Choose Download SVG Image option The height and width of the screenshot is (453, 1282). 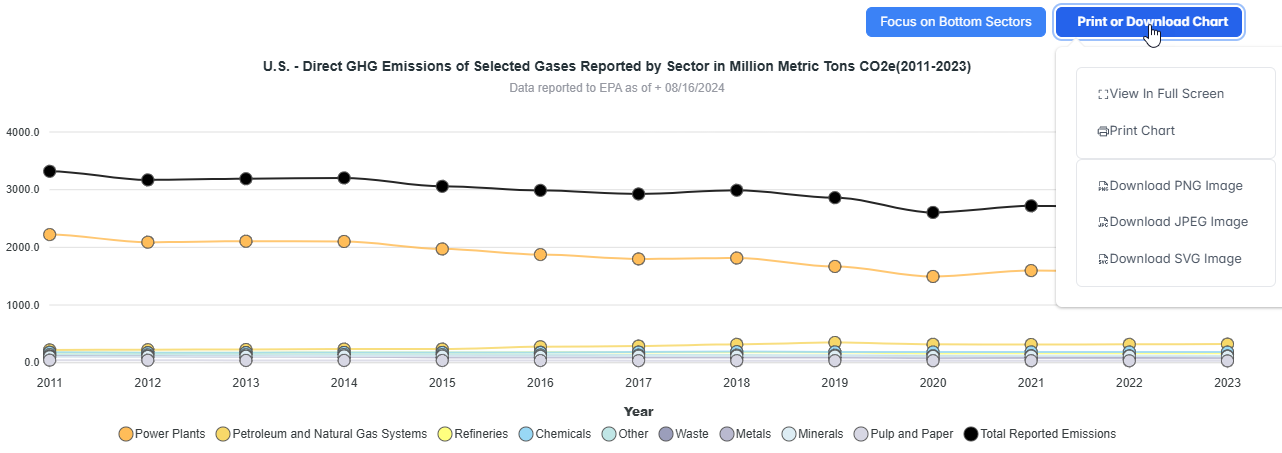[x=1175, y=259]
